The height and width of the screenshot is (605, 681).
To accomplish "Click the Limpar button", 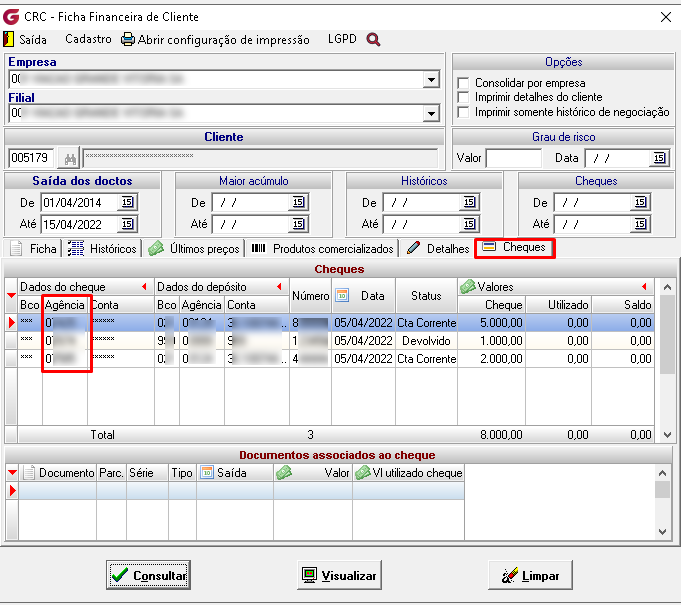I will (530, 575).
